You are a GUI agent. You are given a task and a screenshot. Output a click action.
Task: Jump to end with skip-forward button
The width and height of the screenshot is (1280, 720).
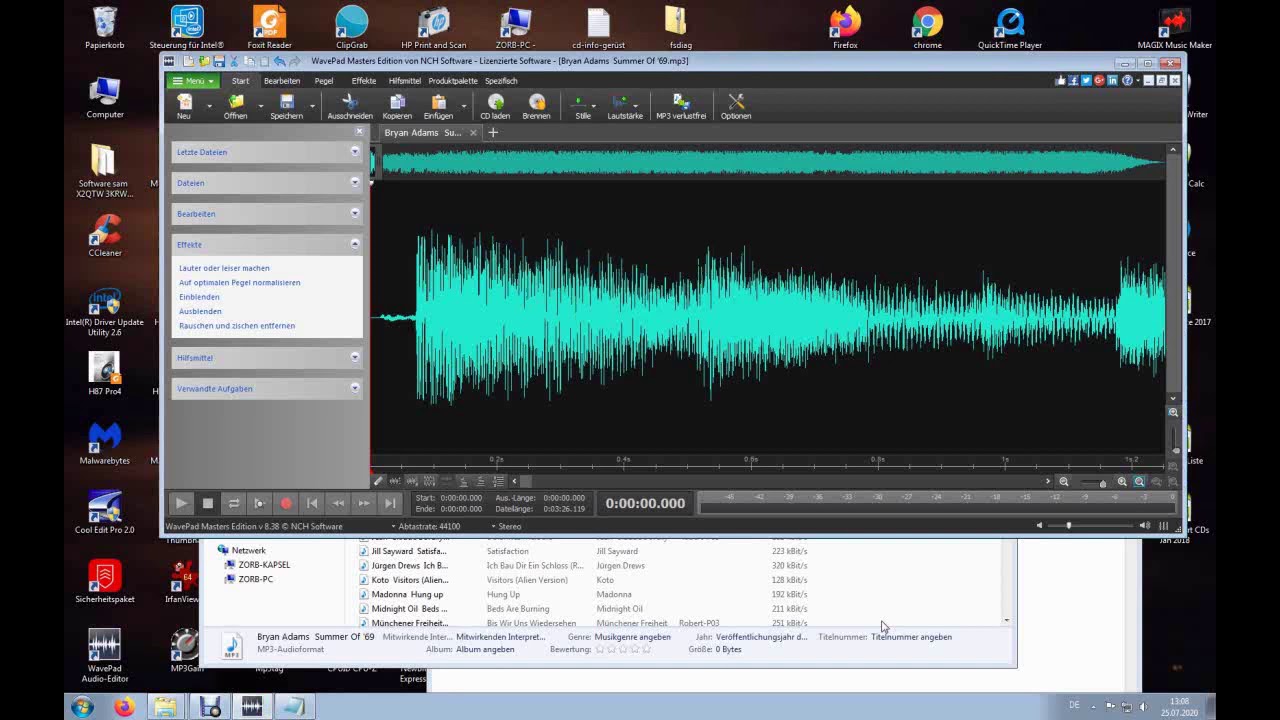coord(390,504)
